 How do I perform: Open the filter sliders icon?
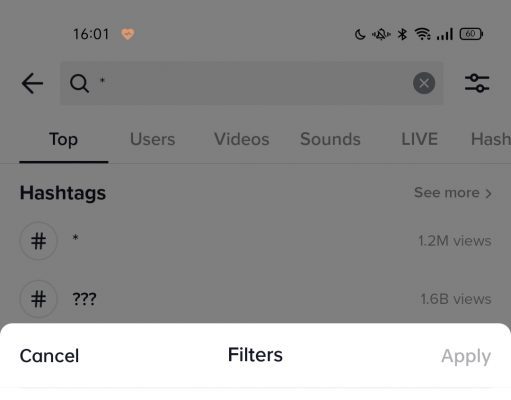(477, 83)
